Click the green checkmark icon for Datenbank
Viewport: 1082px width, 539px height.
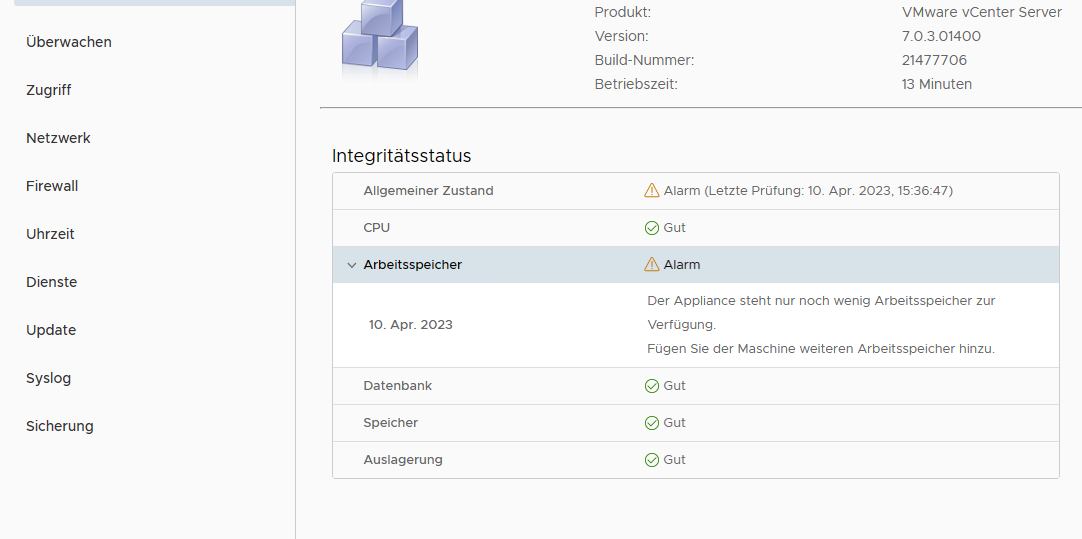coord(652,386)
